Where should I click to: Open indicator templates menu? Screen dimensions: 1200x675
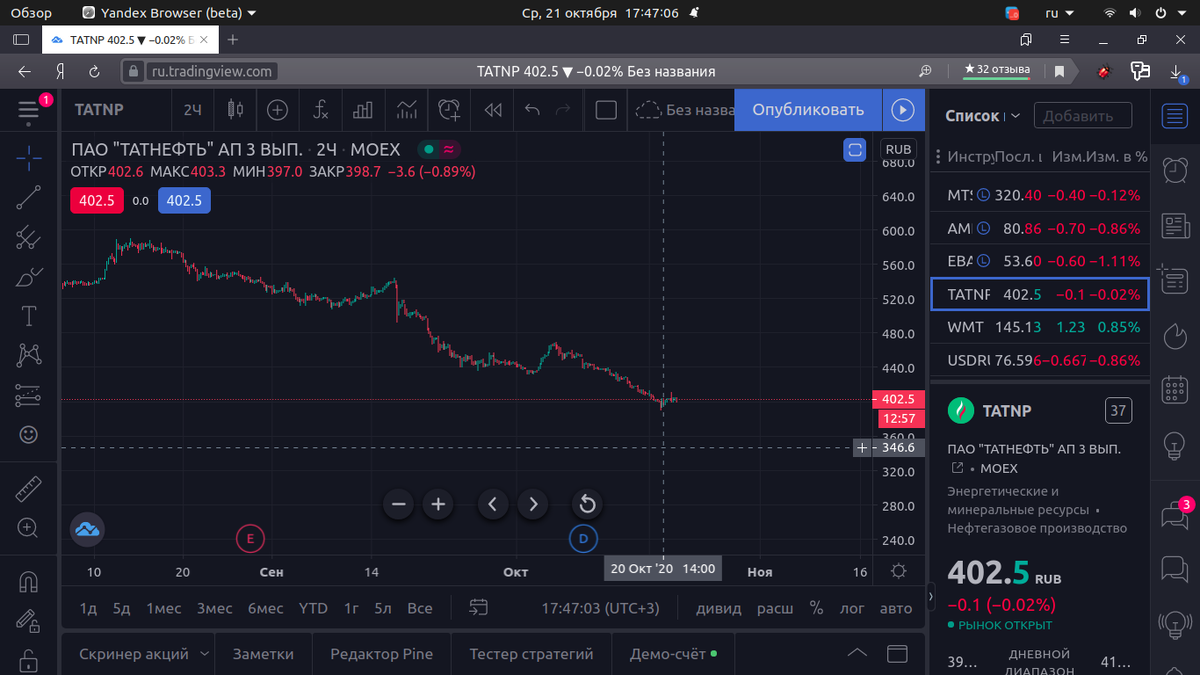(x=407, y=109)
